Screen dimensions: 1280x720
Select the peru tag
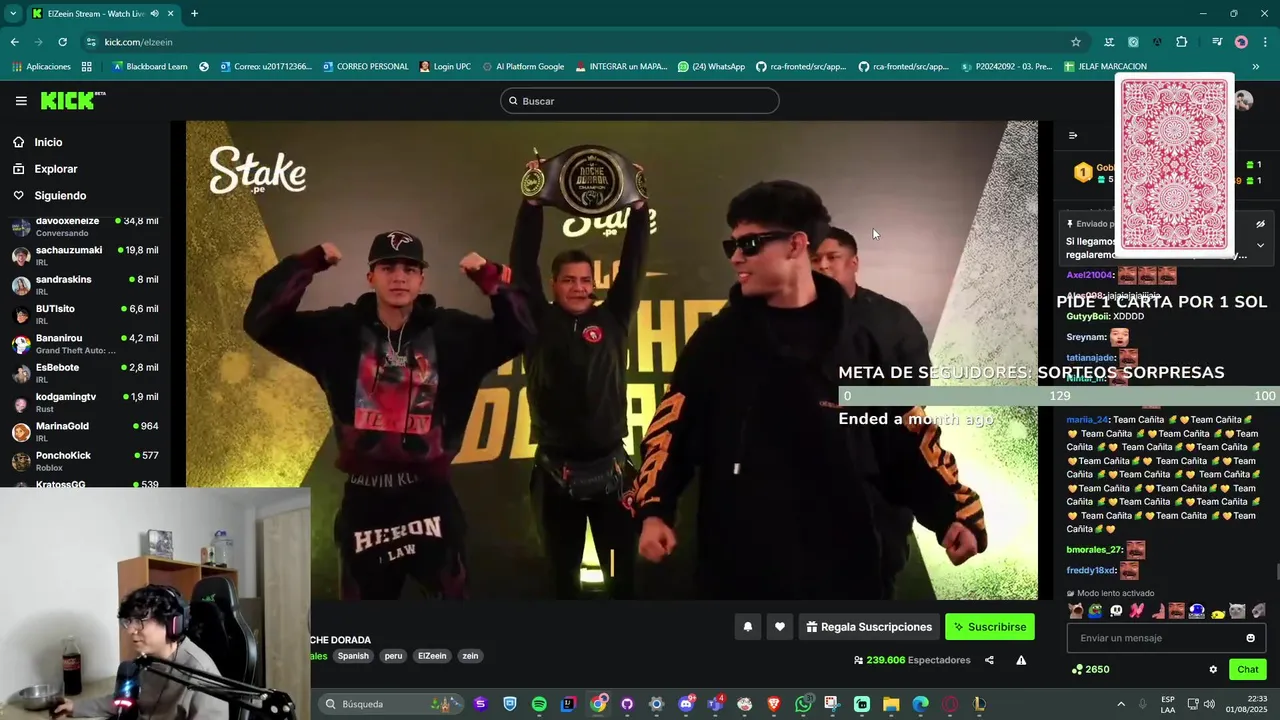click(x=393, y=656)
